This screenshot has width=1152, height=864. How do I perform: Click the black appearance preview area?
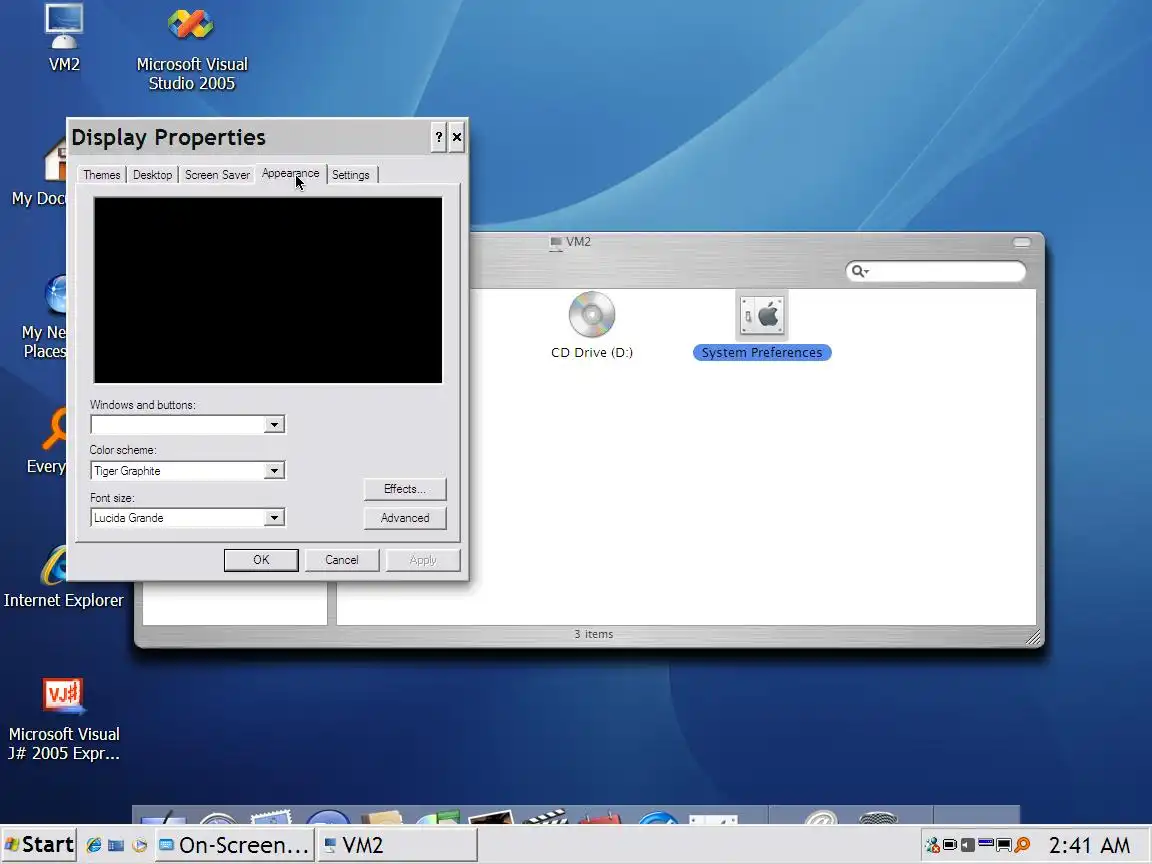click(268, 290)
